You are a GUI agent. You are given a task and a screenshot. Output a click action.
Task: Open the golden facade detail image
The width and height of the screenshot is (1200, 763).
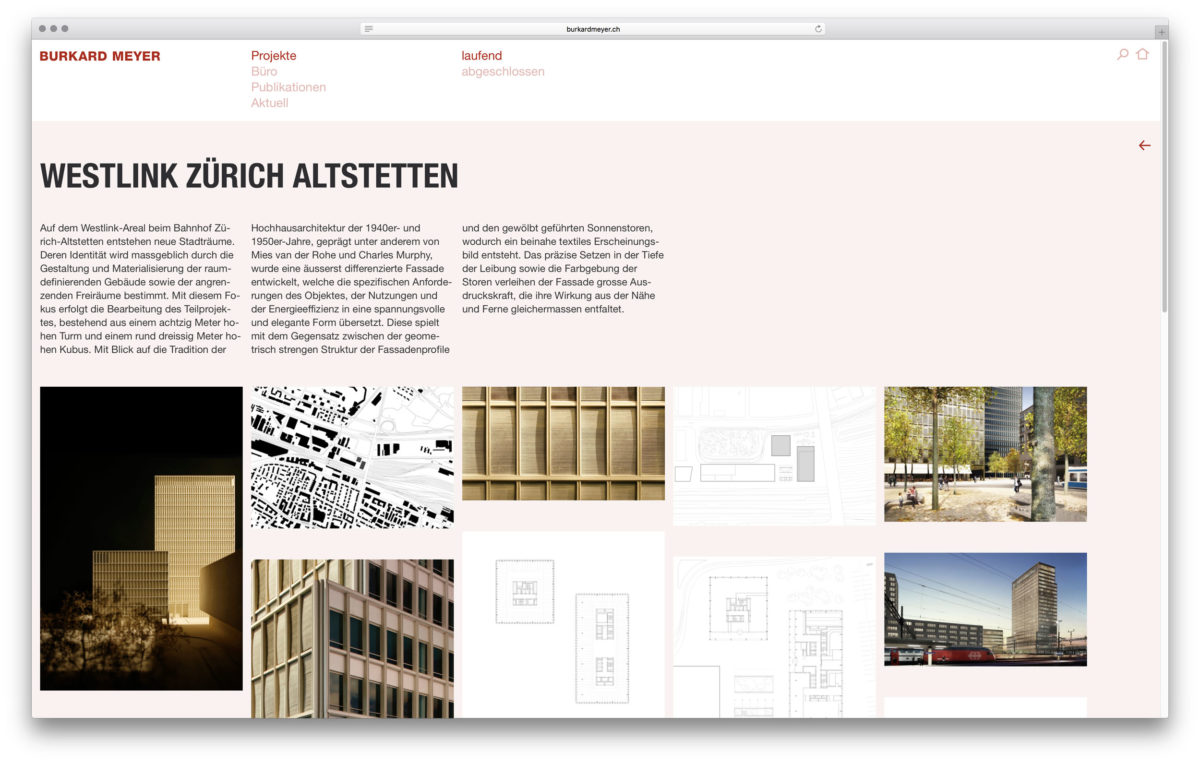[563, 443]
